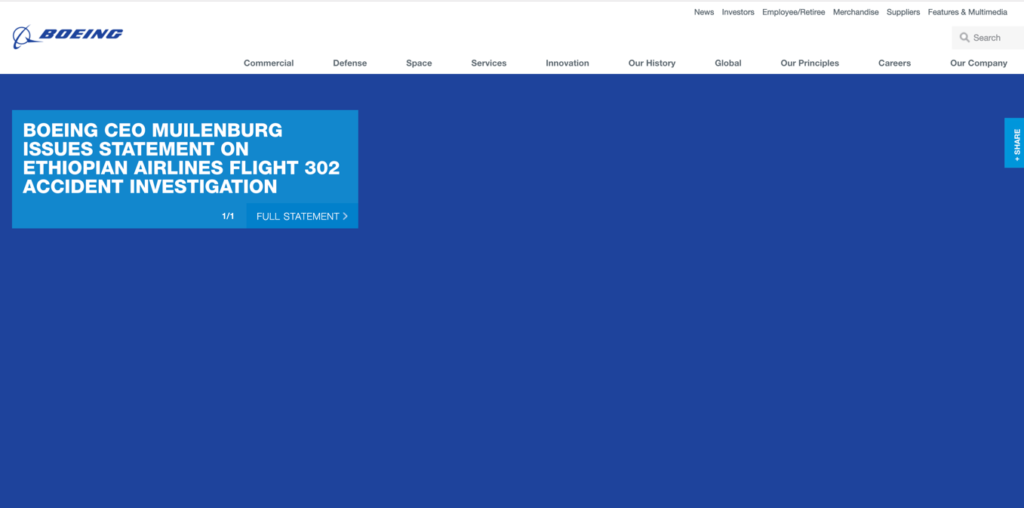Click into the Search field

[987, 38]
